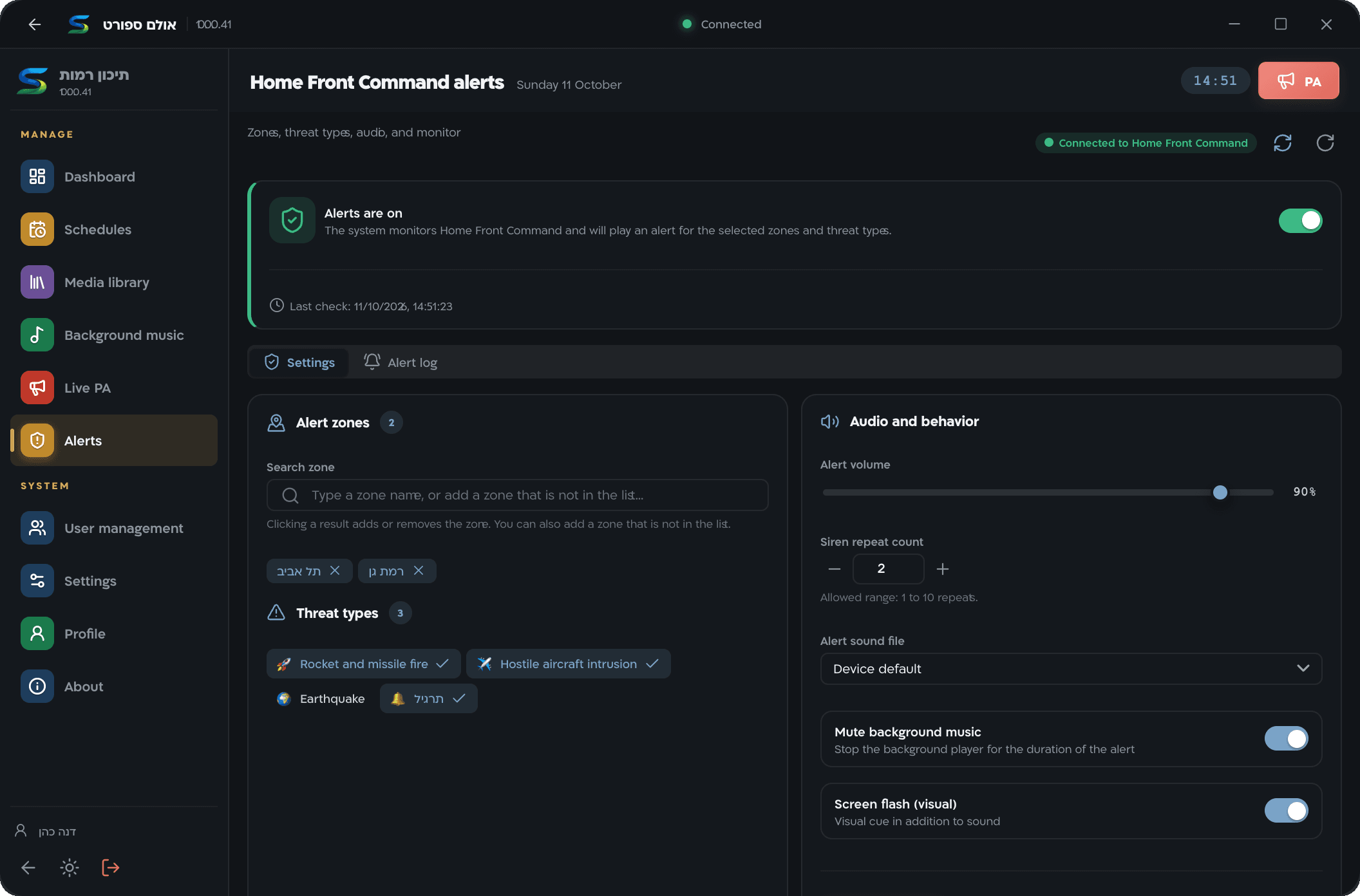
Task: Open the Profile icon
Action: pyautogui.click(x=37, y=633)
